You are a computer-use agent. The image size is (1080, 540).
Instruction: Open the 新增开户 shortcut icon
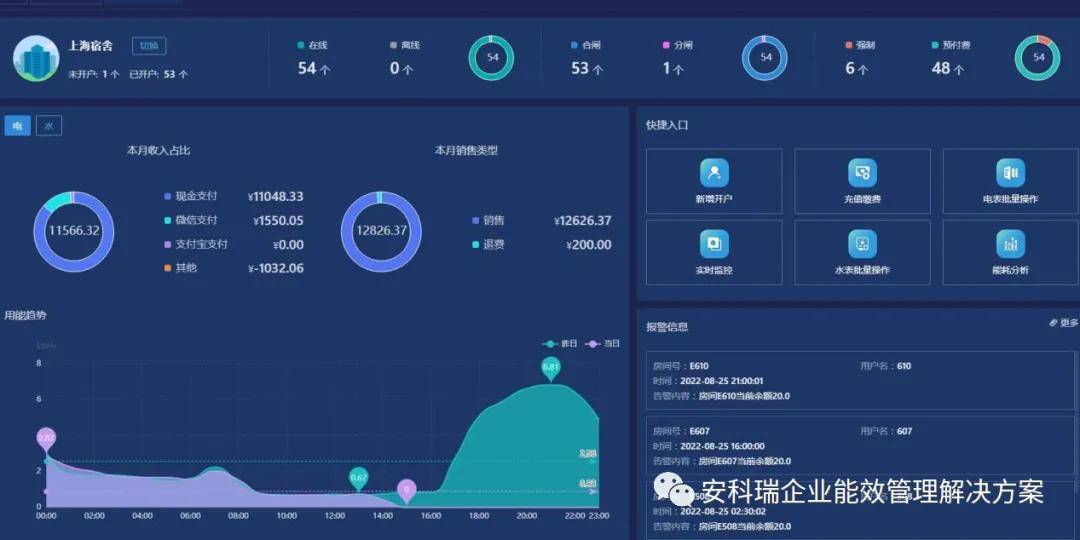[714, 173]
